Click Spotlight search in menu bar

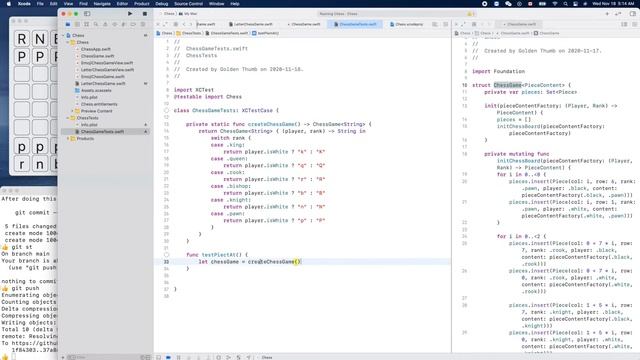565,4
